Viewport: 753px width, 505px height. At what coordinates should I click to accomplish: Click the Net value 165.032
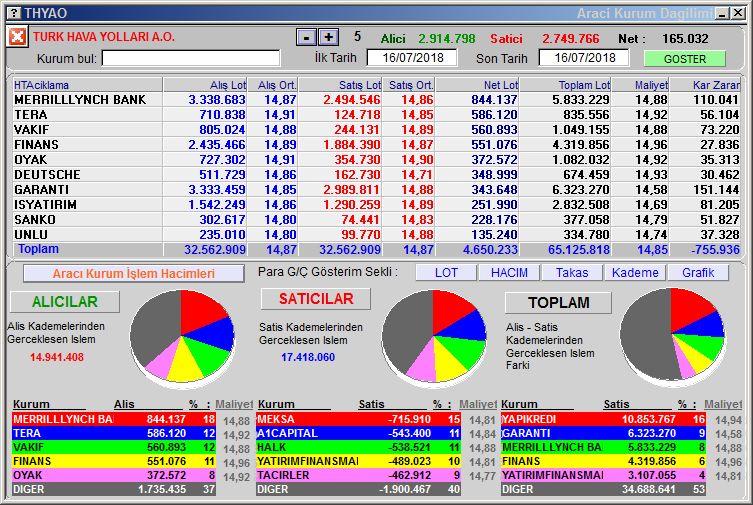point(685,38)
